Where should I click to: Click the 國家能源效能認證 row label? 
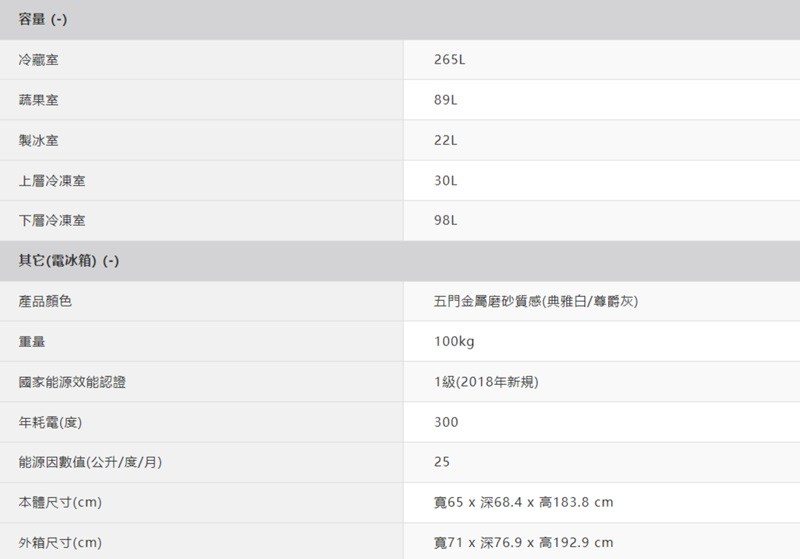tap(72, 382)
